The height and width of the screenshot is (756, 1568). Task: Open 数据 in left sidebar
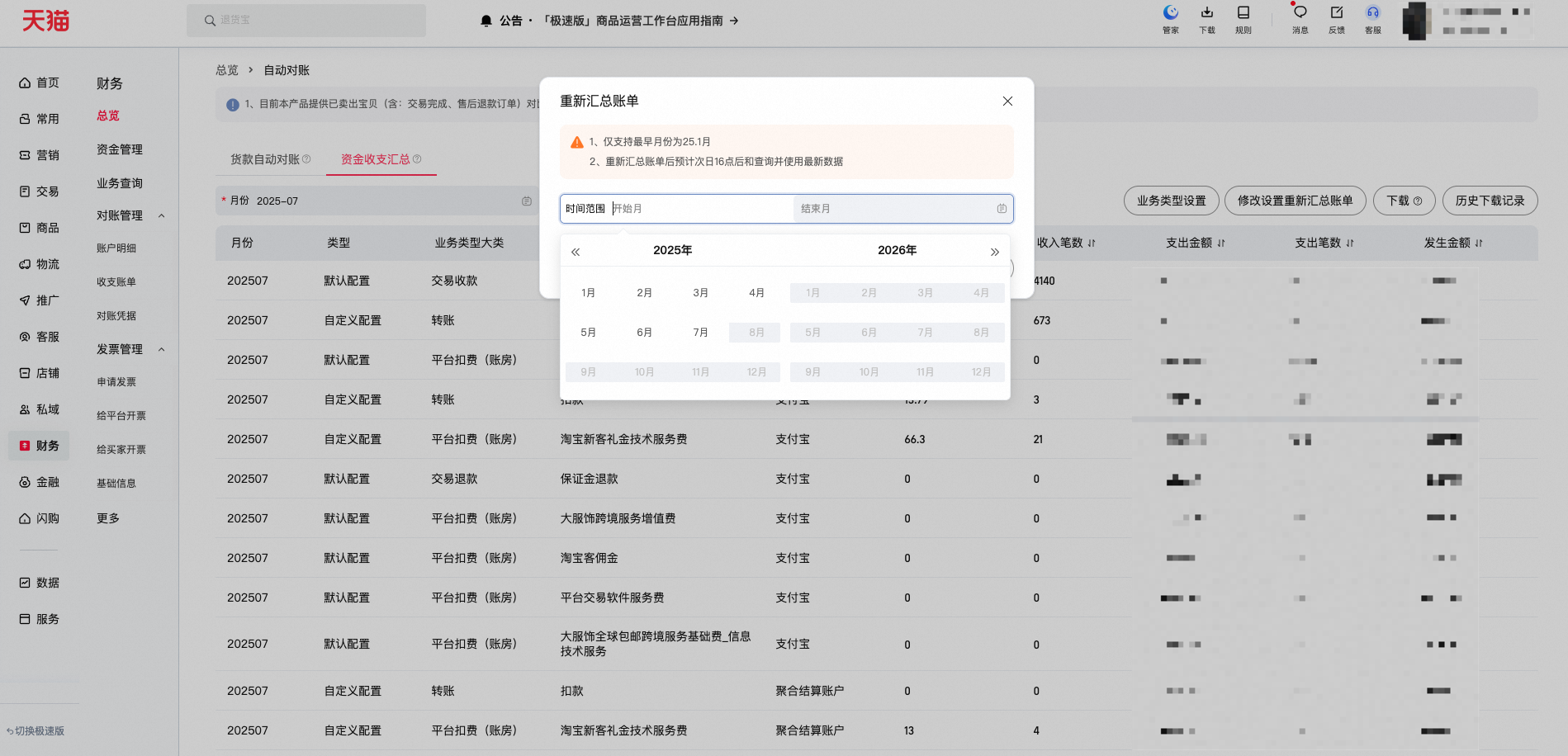(x=40, y=583)
